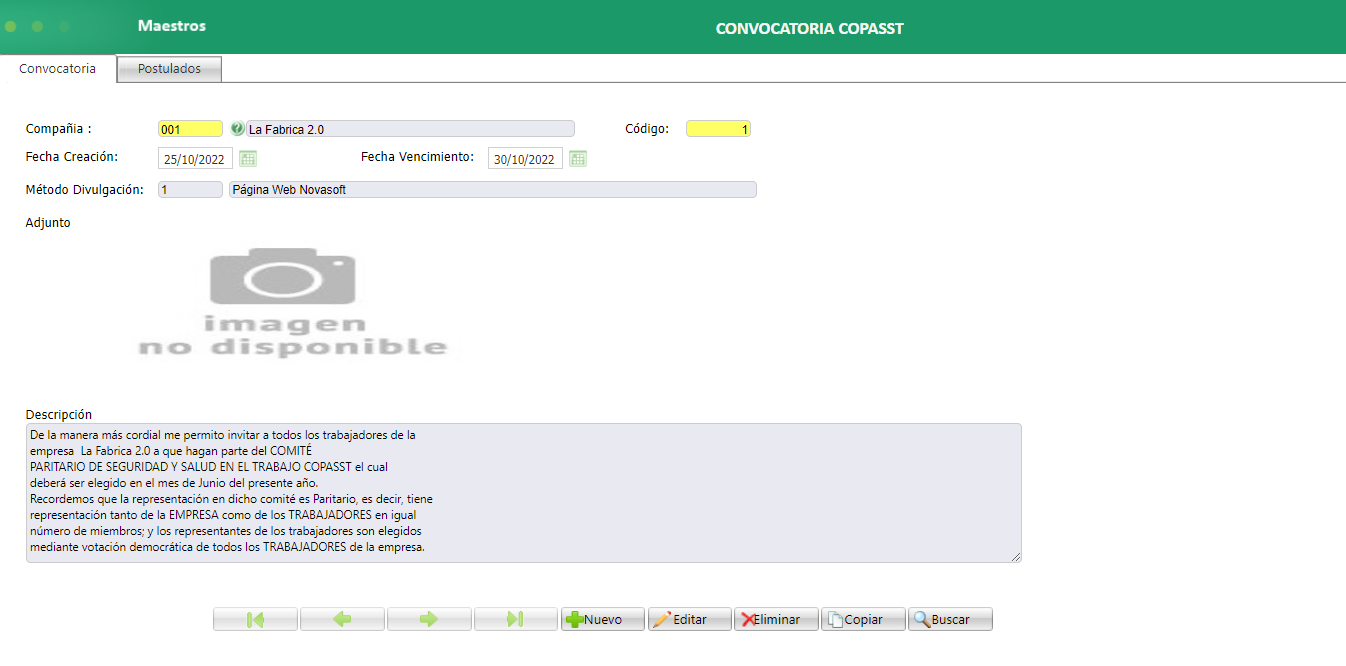Advance to the next record with the green arrow
The height and width of the screenshot is (666, 1346).
point(429,618)
